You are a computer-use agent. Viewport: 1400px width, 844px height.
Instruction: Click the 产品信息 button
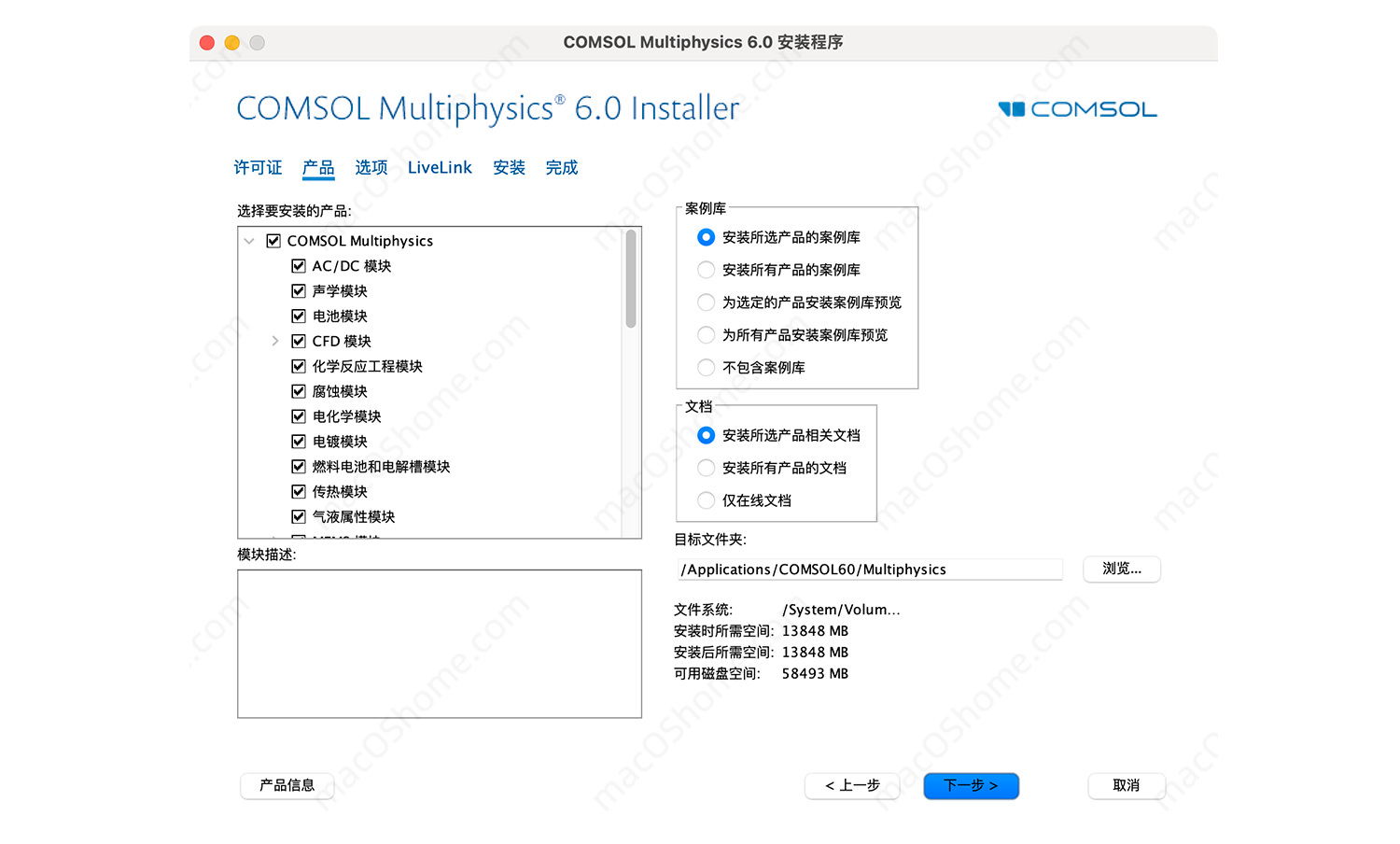click(x=287, y=786)
